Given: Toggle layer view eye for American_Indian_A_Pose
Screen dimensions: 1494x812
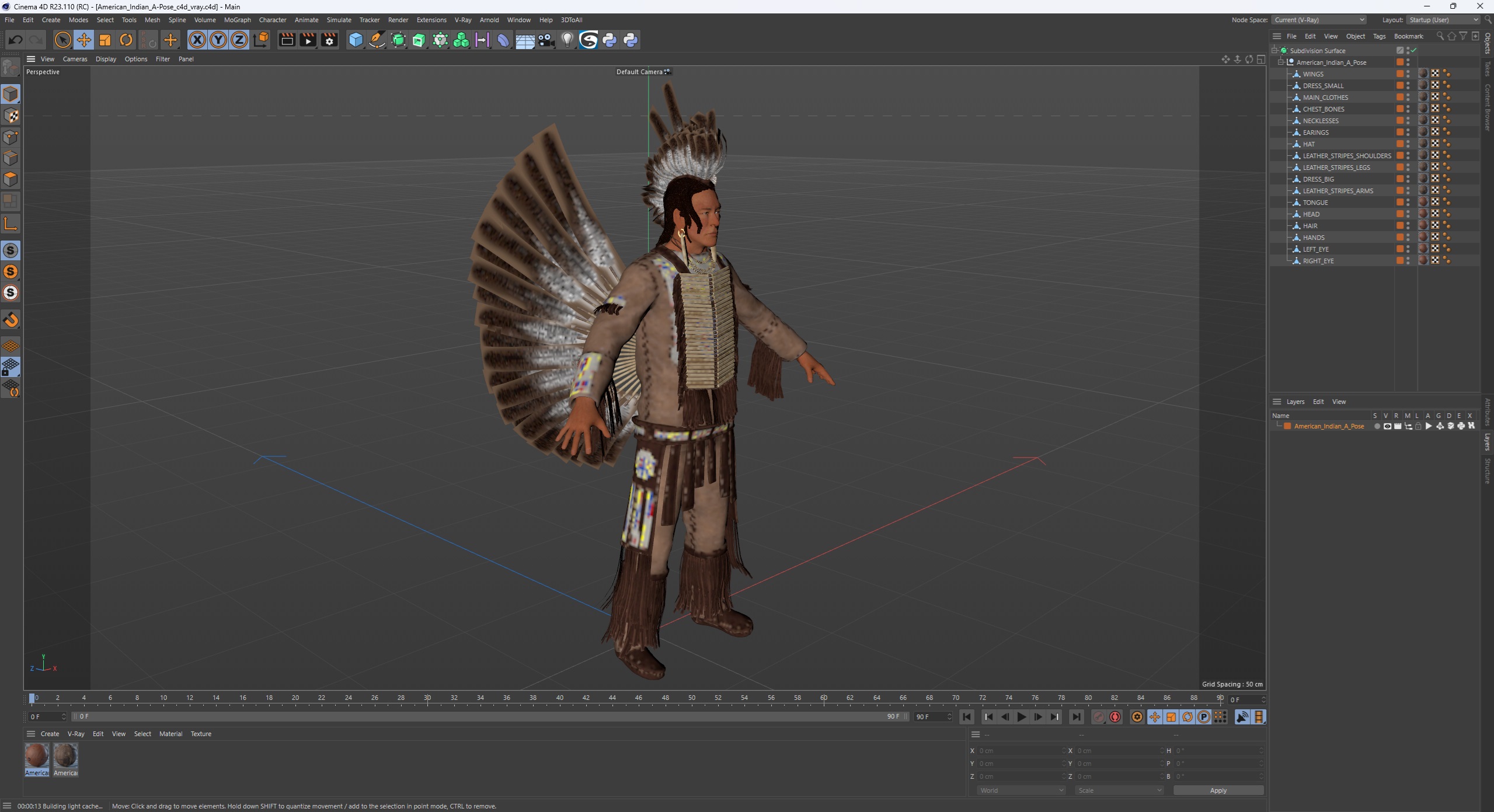Looking at the screenshot, I should 1387,426.
